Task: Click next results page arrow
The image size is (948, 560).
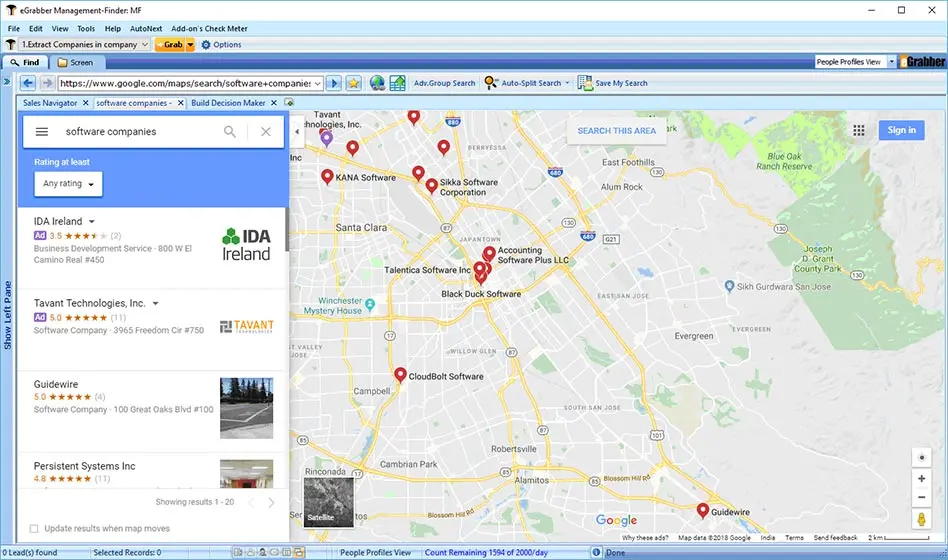Action: [x=271, y=503]
